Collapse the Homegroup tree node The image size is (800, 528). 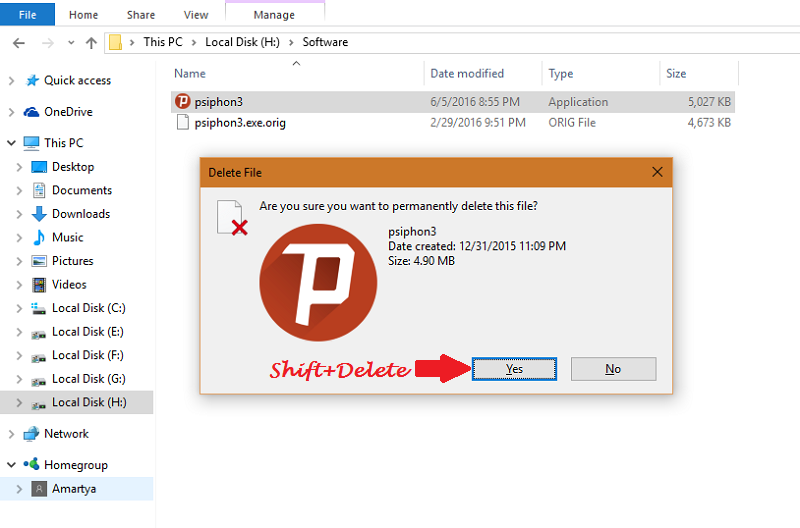point(11,465)
